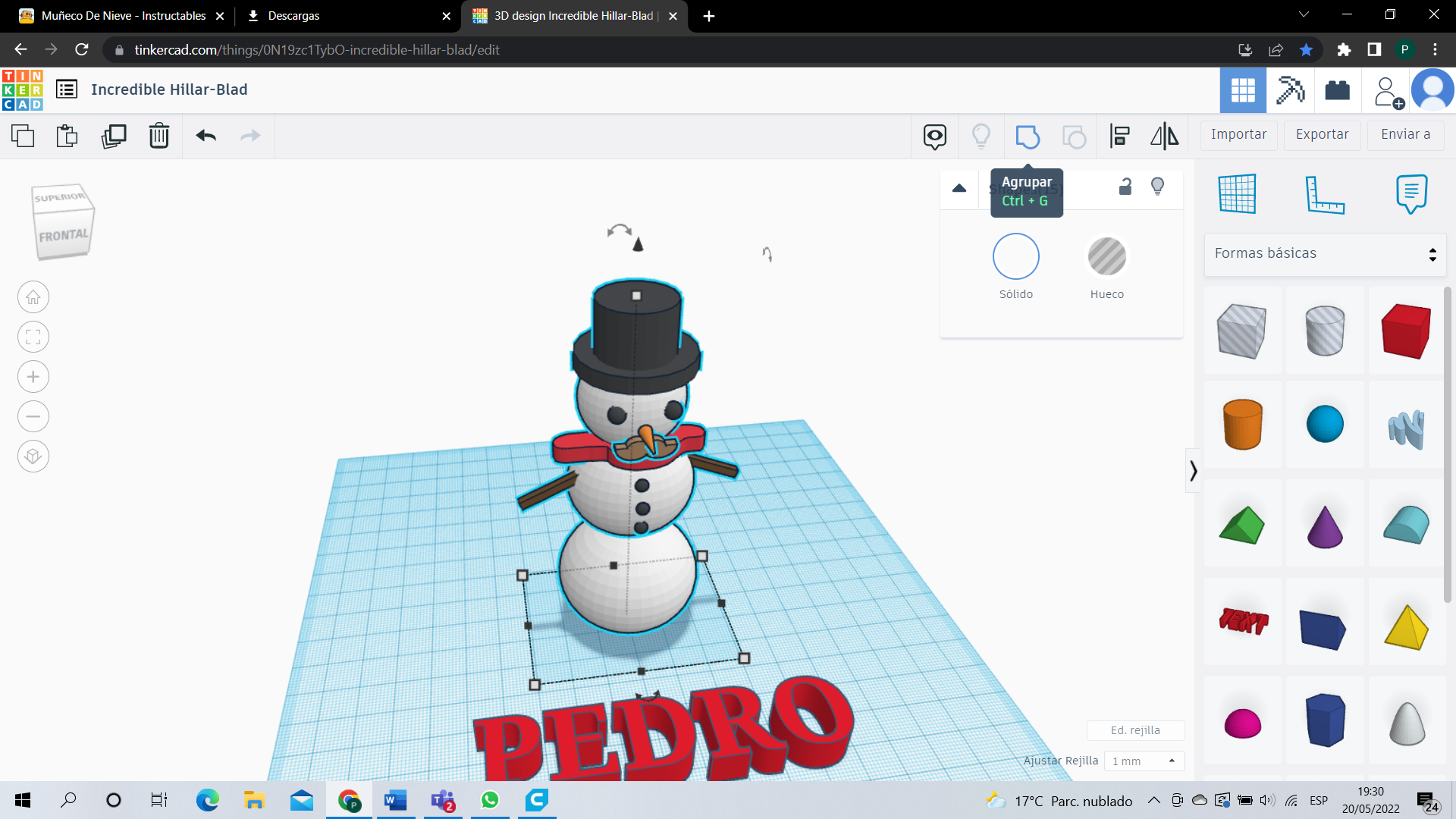Click the Importar button

[x=1238, y=135]
